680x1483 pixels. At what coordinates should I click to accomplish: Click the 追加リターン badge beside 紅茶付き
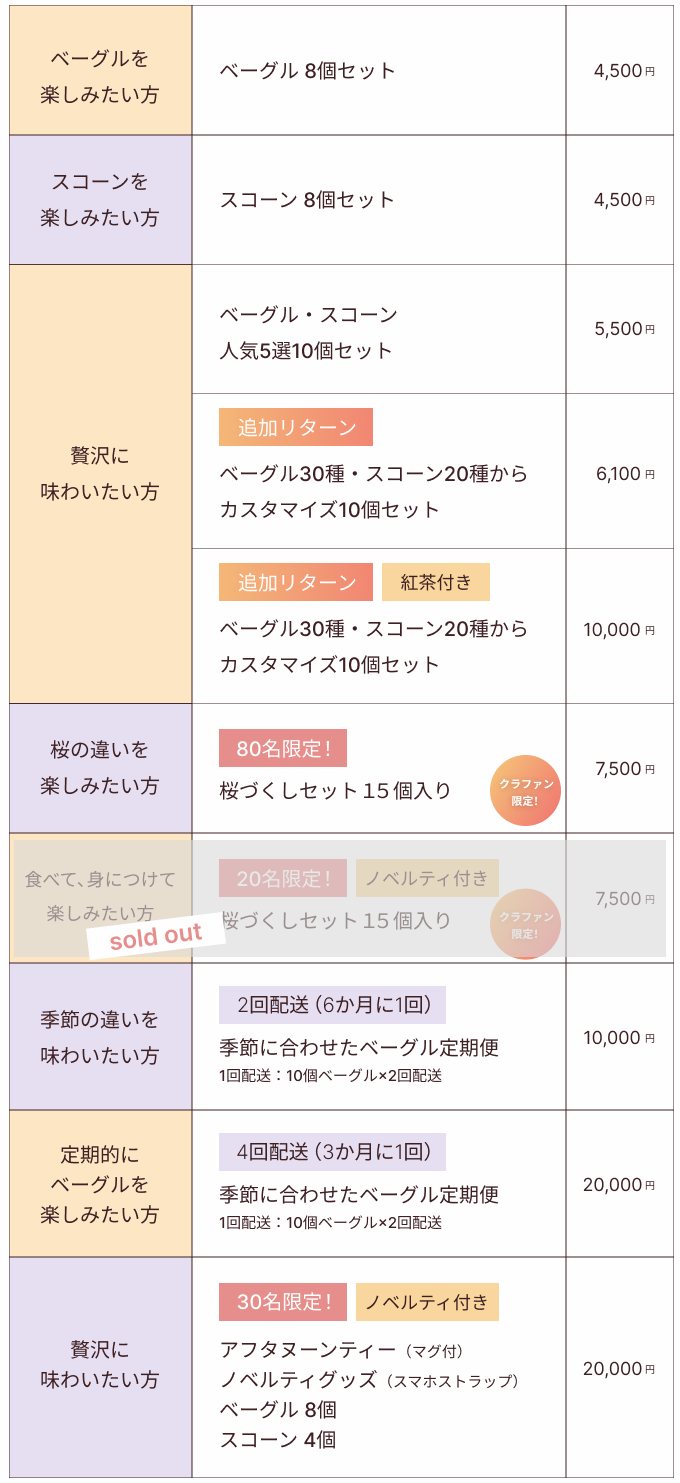pyautogui.click(x=296, y=582)
